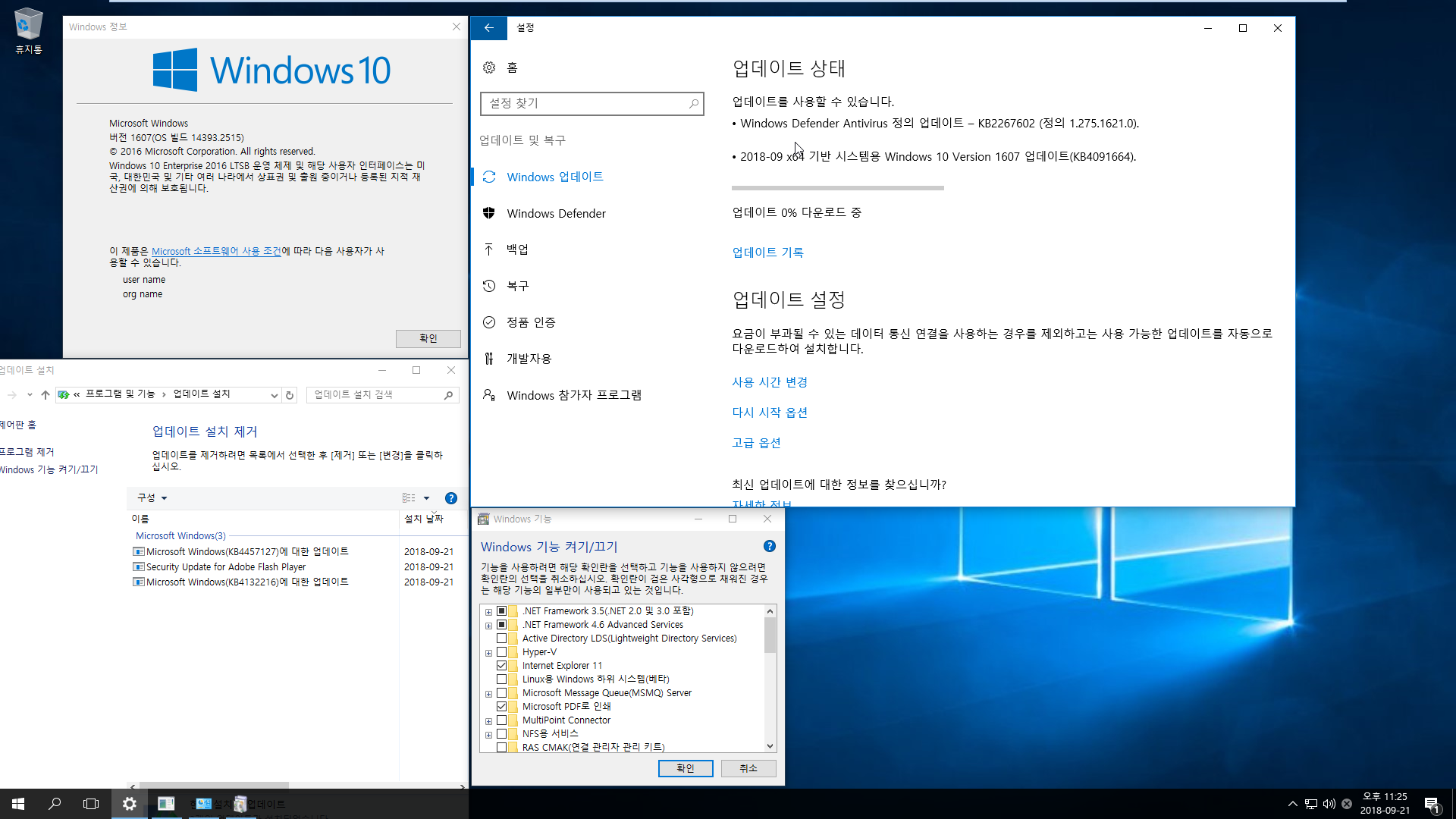
Task: Open Task View on the taskbar
Action: coord(91,804)
